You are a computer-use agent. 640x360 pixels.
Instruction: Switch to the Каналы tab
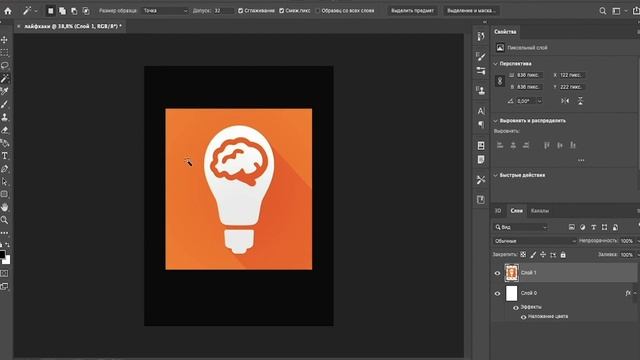(540, 211)
